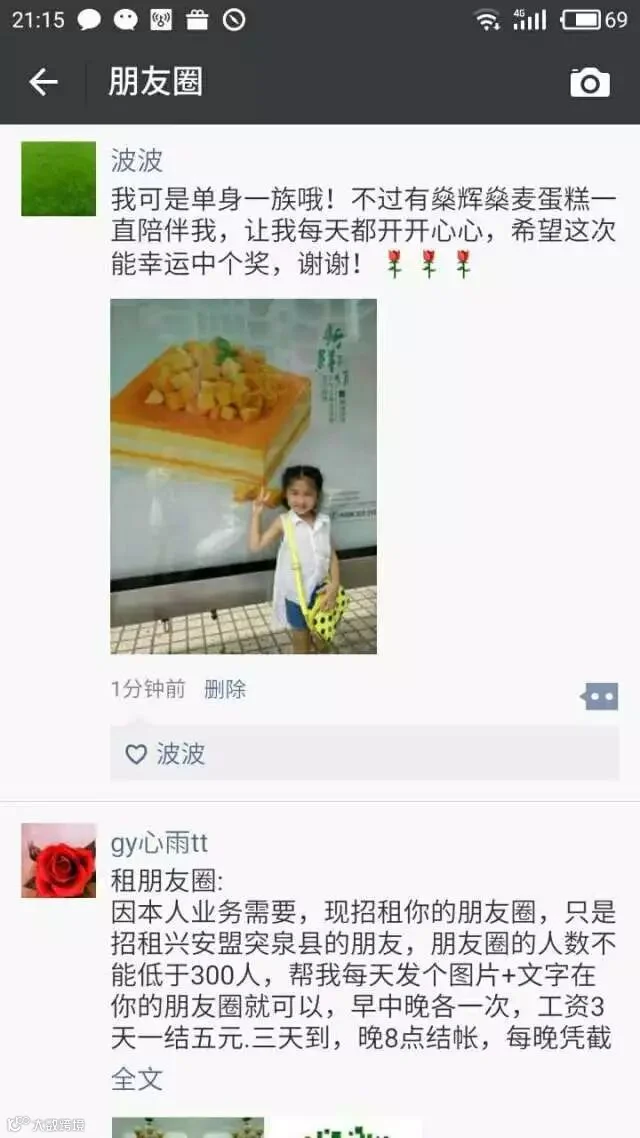Tap the WiFi status icon
640x1138 pixels.
point(487,20)
